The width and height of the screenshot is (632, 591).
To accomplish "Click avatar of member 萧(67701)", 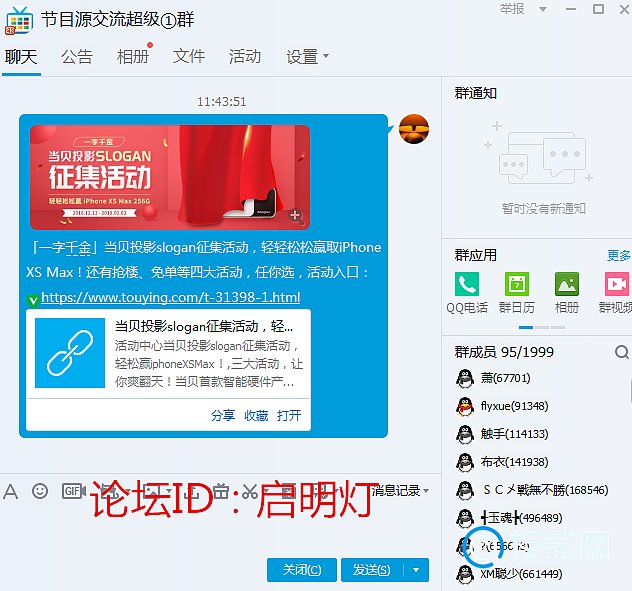I will 465,378.
